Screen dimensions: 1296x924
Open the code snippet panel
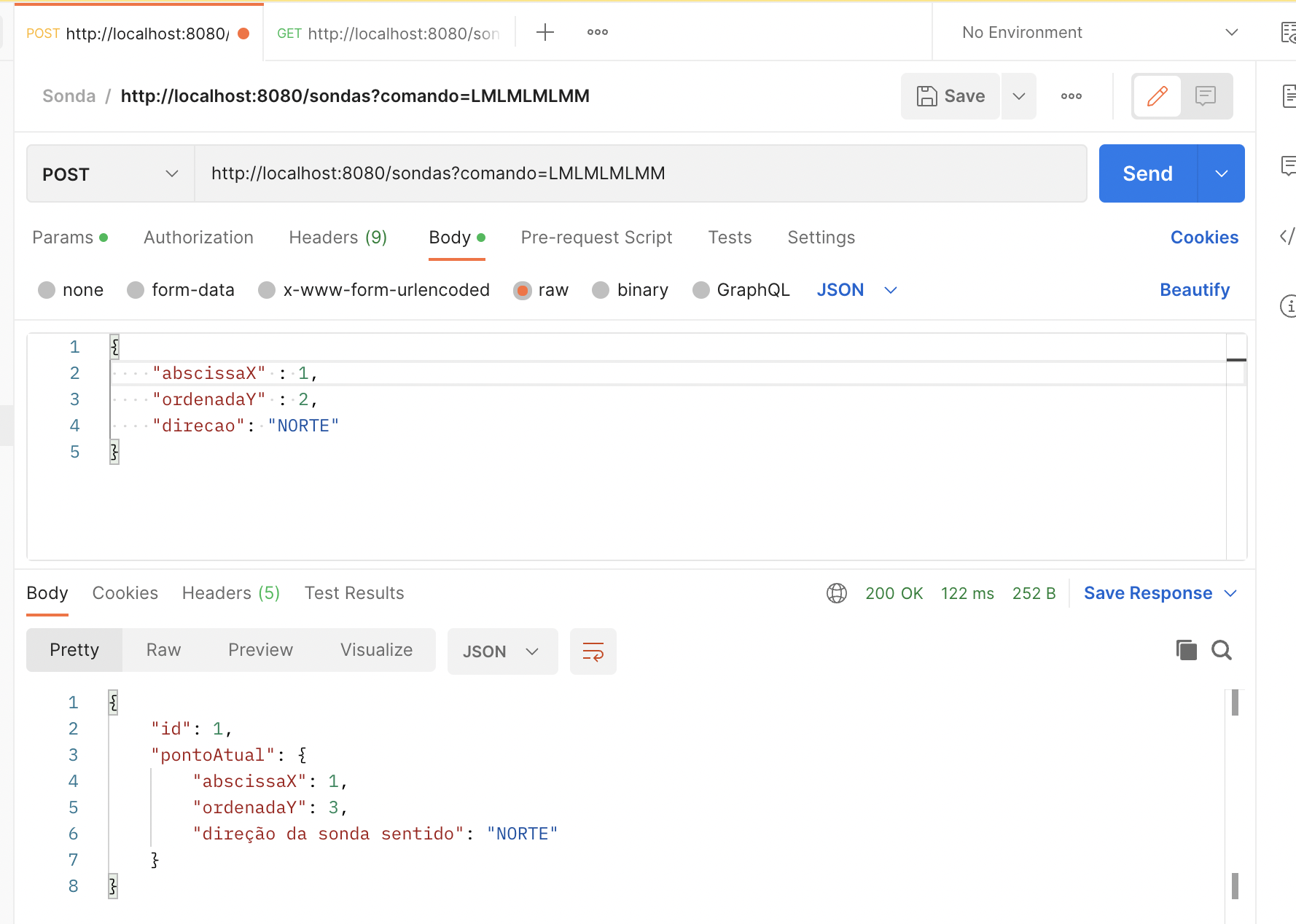pyautogui.click(x=1287, y=236)
